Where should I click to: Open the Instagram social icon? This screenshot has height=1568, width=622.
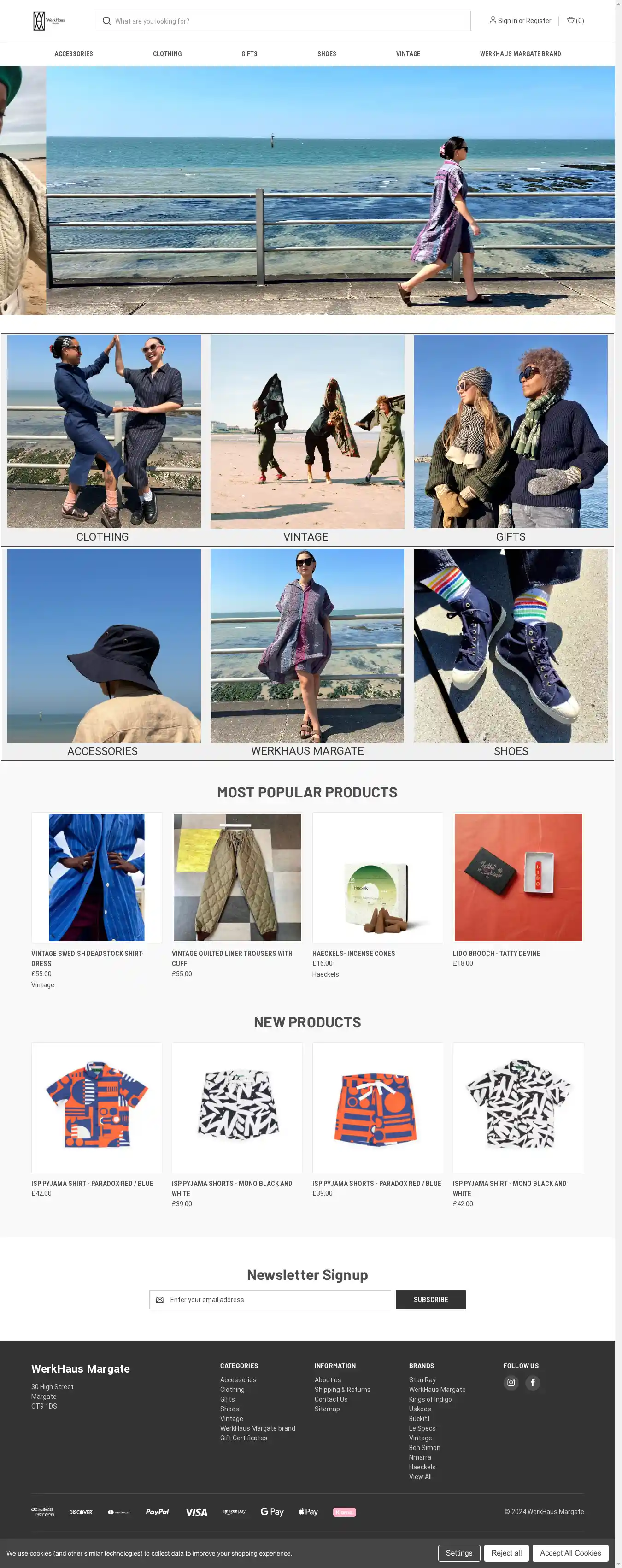pyautogui.click(x=511, y=1382)
